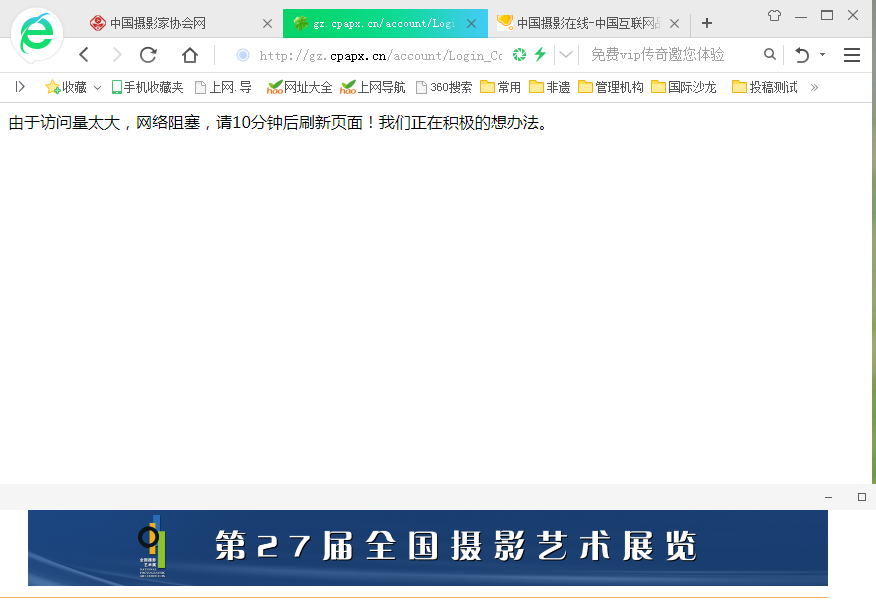Expand the 收藏 dropdown chevron
The width and height of the screenshot is (876, 602).
pyautogui.click(x=97, y=88)
